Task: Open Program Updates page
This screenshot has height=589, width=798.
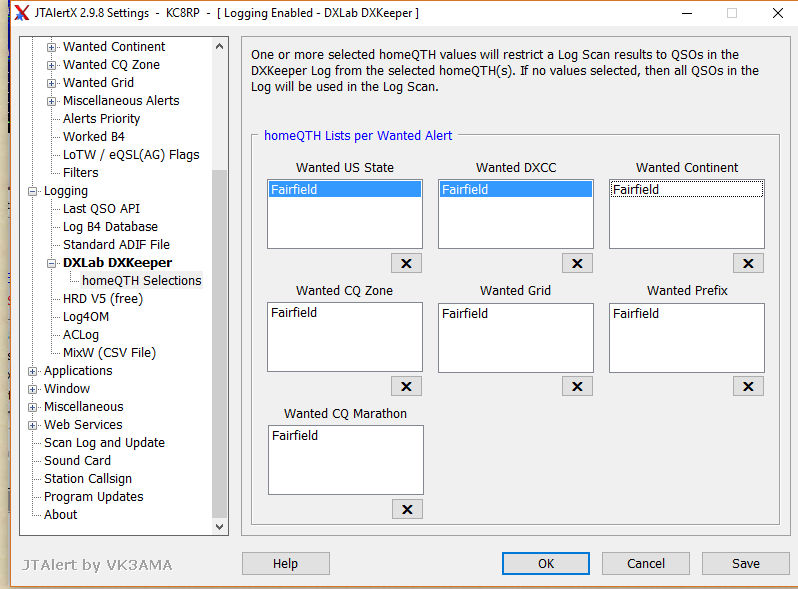Action: pos(94,496)
